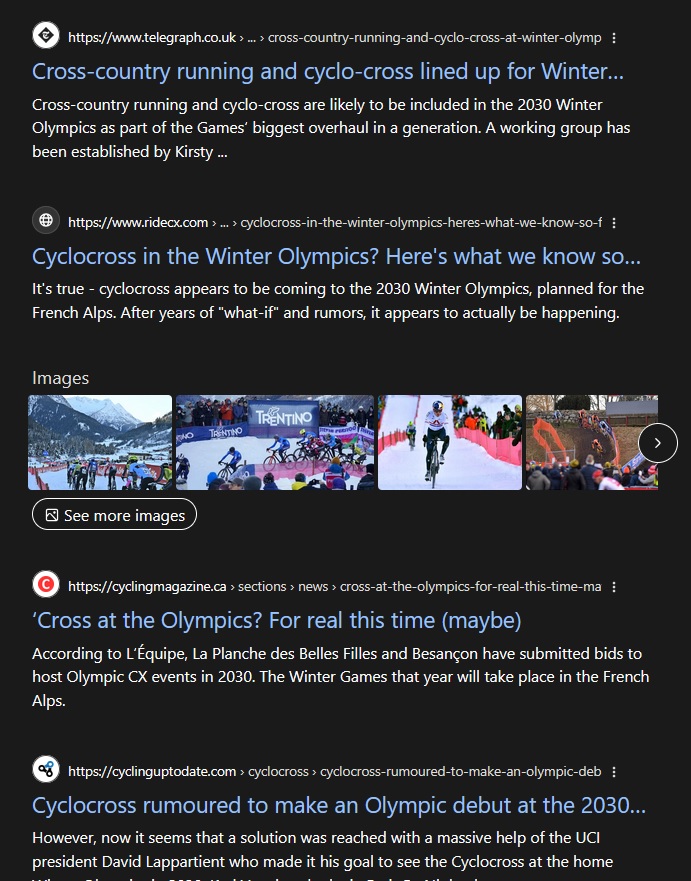Open 'Cyclocross rumoured to make an Olympic debut' link
The image size is (691, 881).
click(339, 805)
